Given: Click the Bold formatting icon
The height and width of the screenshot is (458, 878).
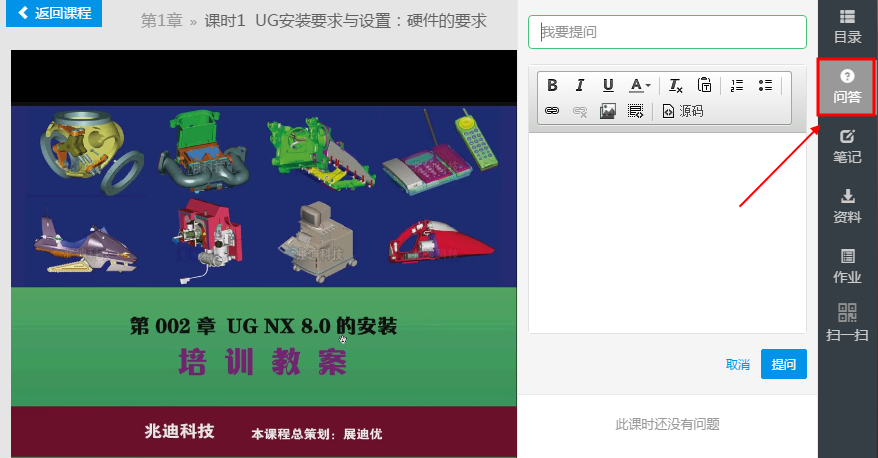Looking at the screenshot, I should click(x=552, y=85).
